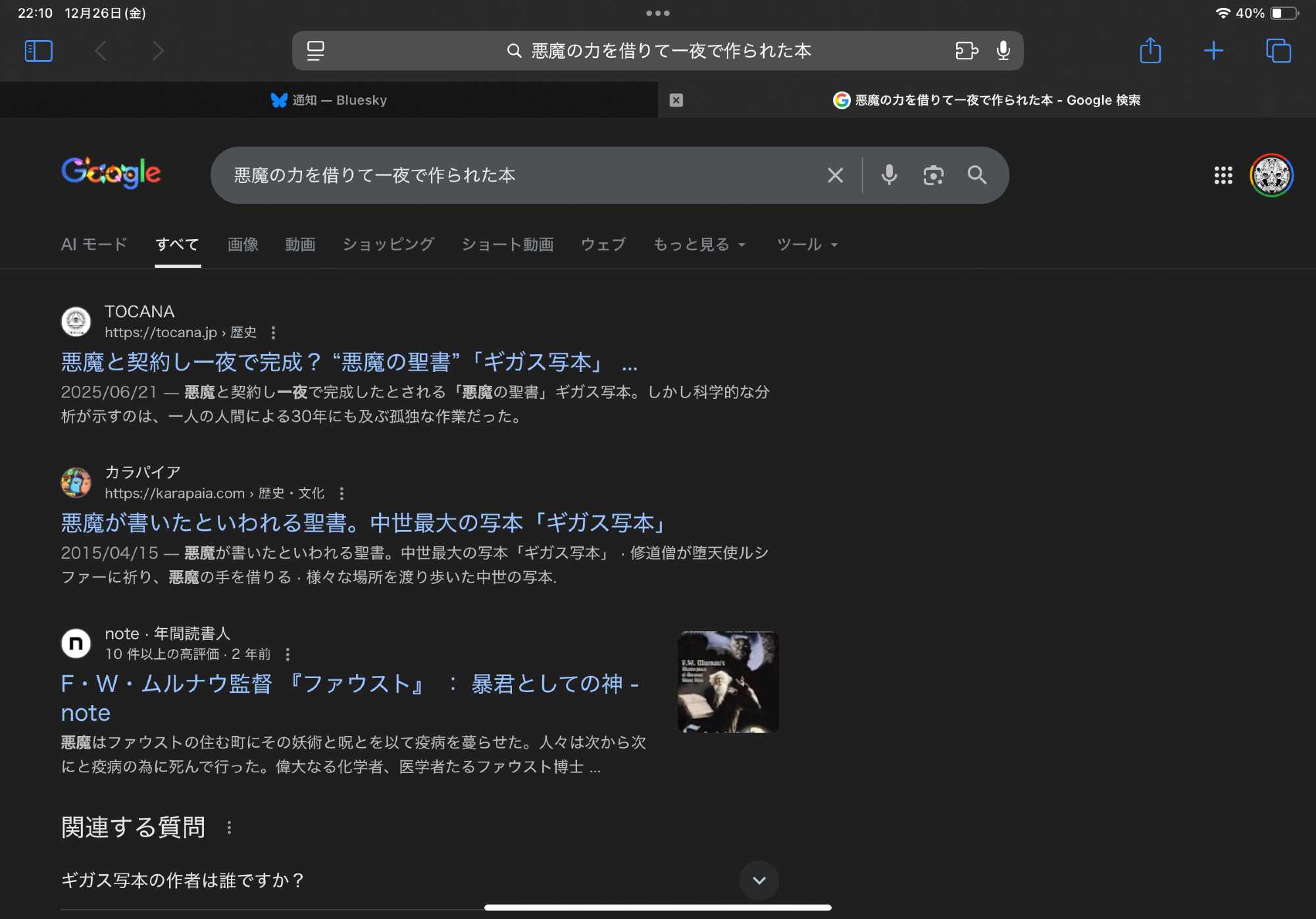Start Google voice search microphone
This screenshot has width=1316, height=919.
(889, 175)
